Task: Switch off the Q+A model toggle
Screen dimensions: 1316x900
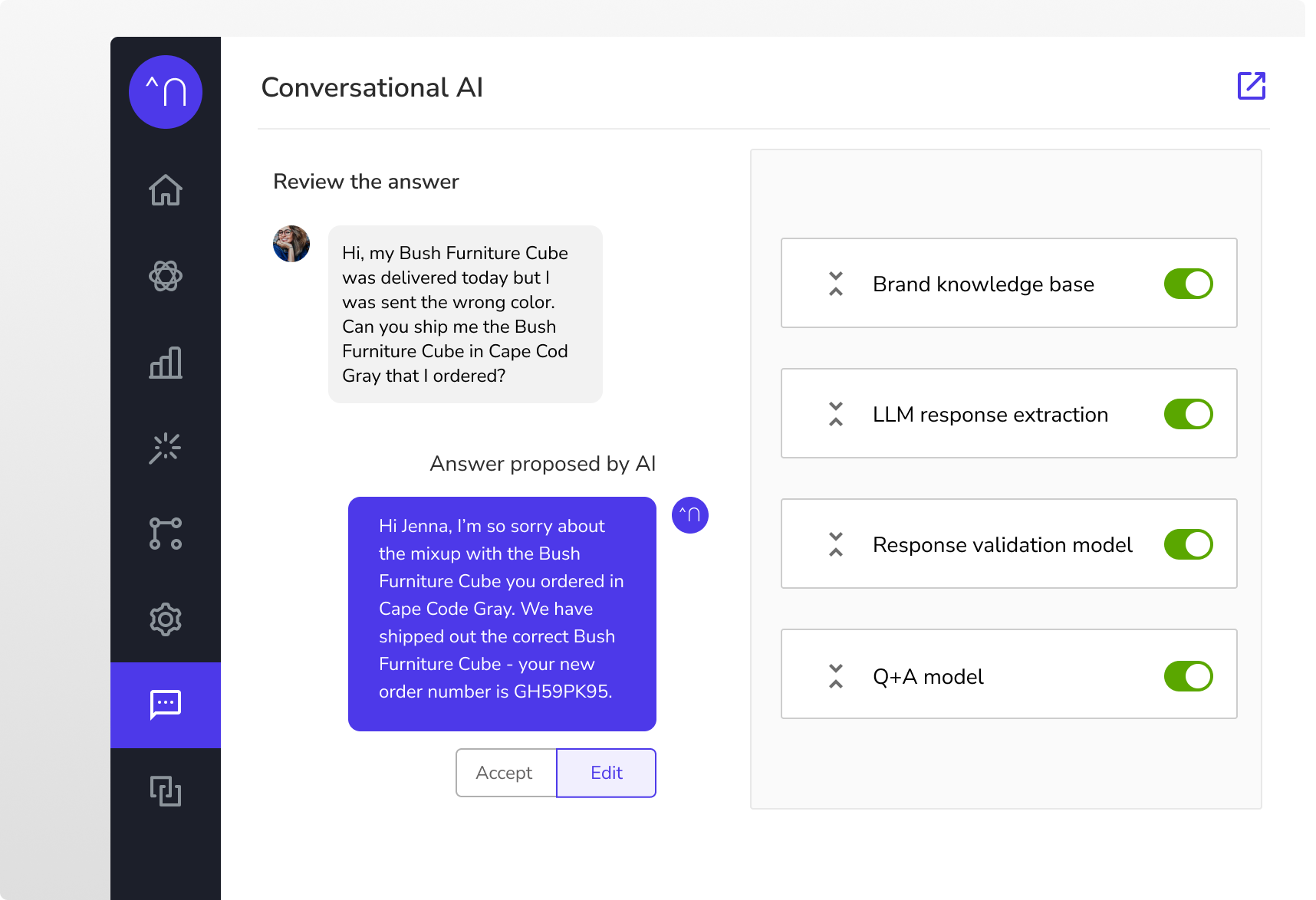Action: pos(1189,676)
